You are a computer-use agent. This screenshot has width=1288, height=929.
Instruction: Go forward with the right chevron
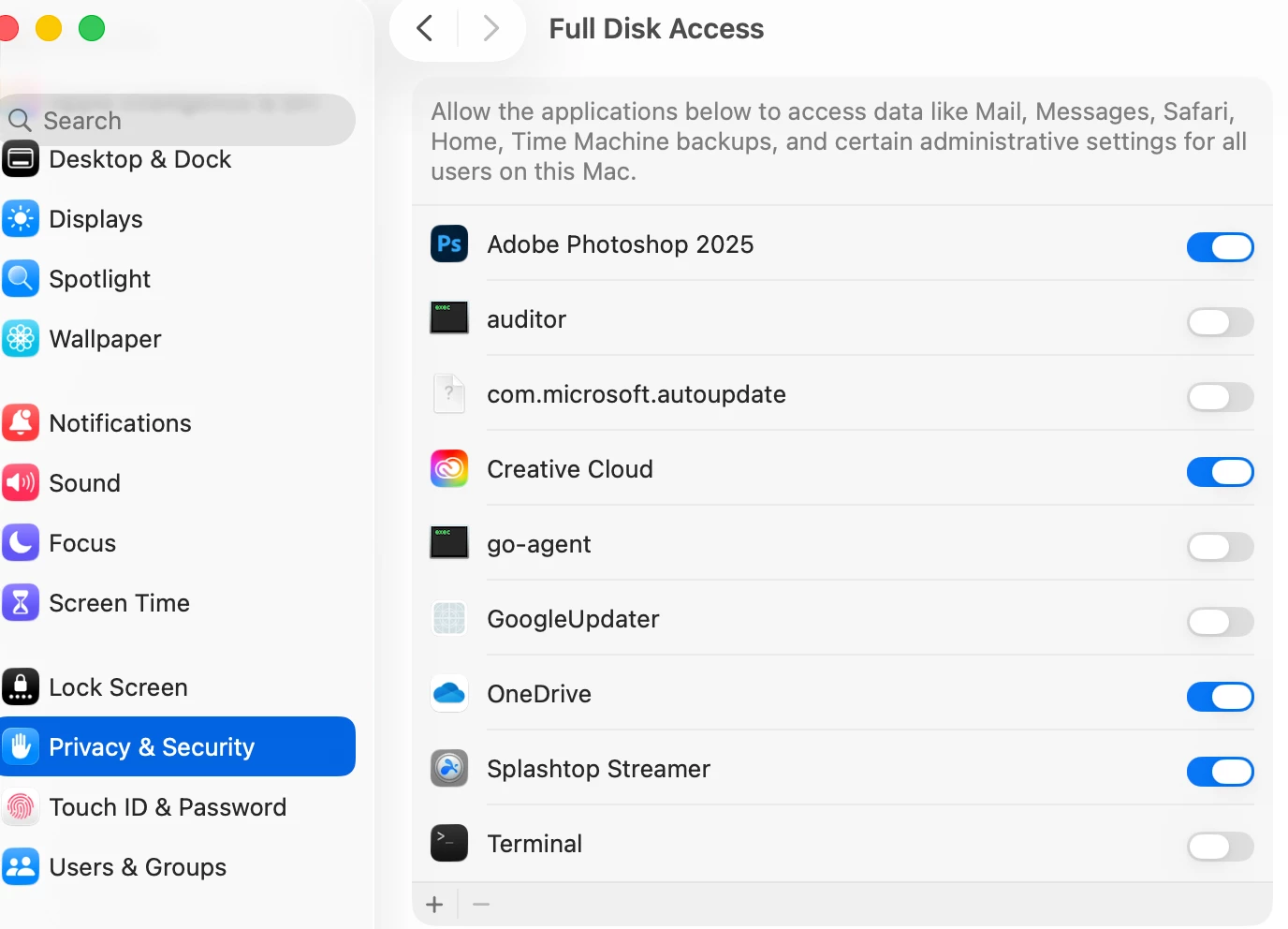[x=490, y=29]
